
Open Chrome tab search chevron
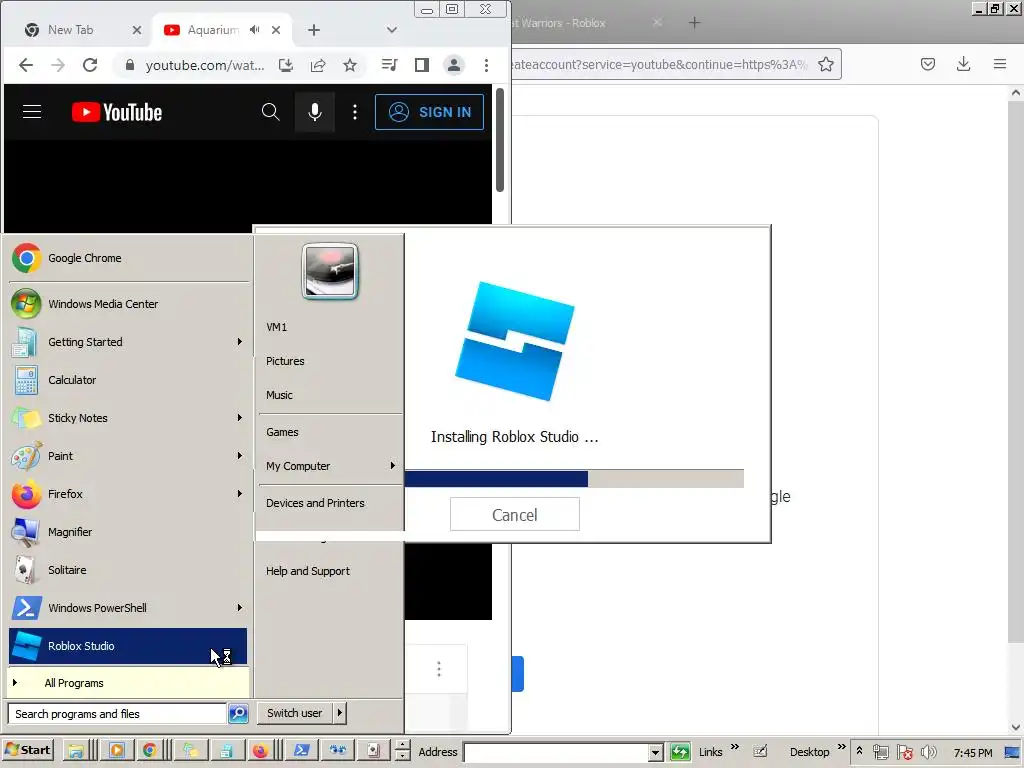click(391, 30)
